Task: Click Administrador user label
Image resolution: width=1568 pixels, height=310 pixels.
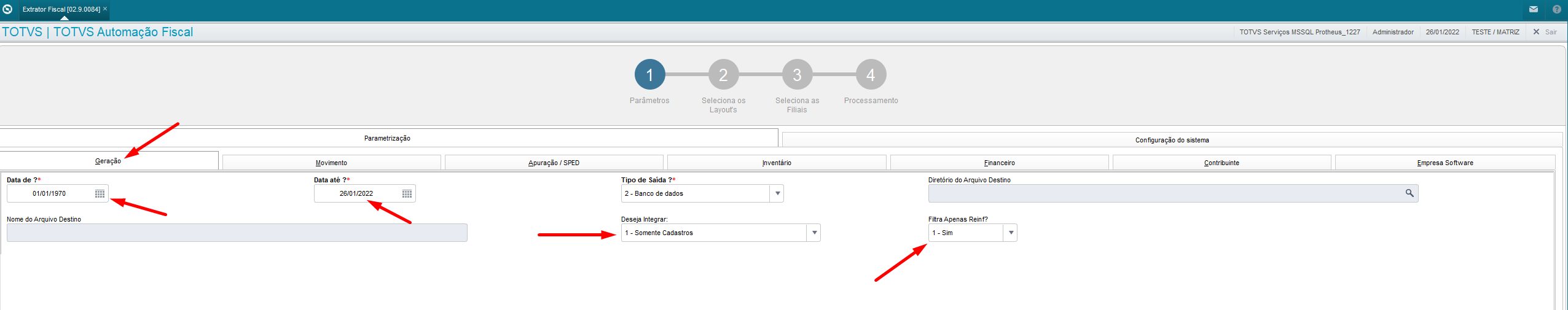Action: (1393, 32)
